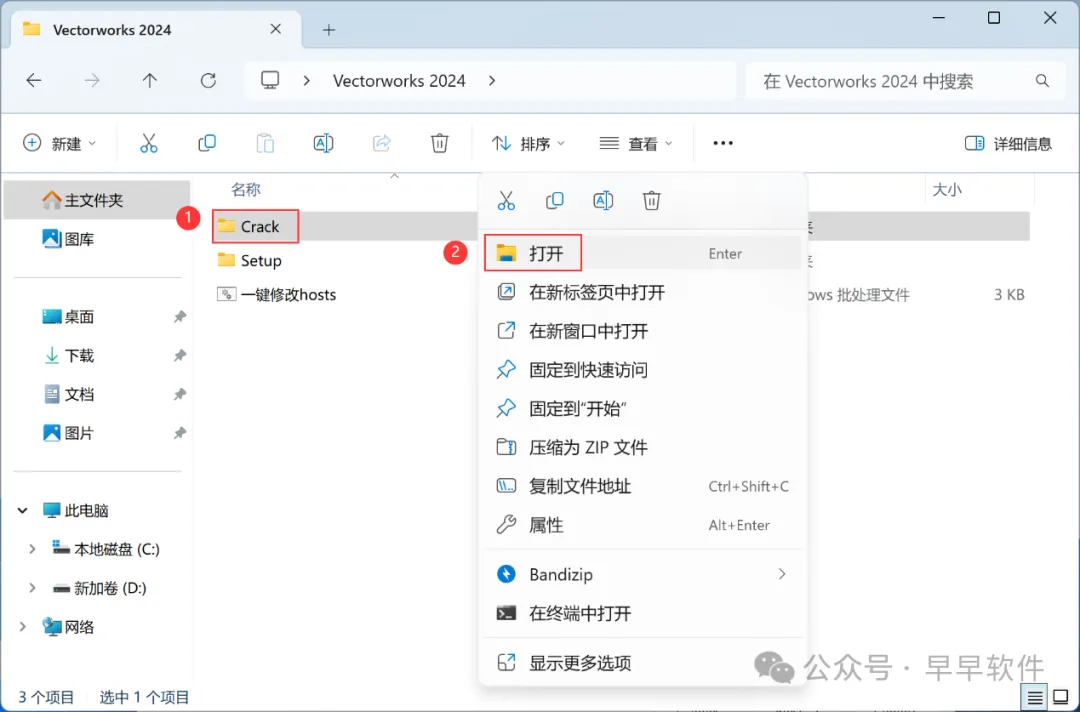Click the Forward navigation arrow

92,81
